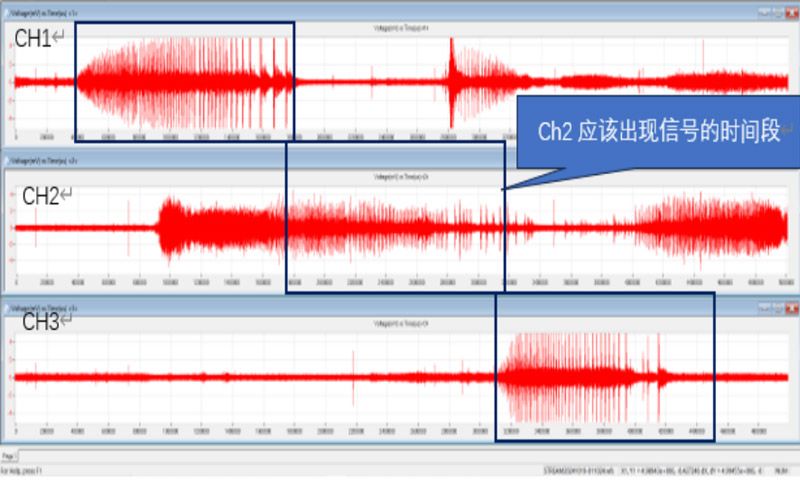800x484 pixels.
Task: Close the CH3 voltage plot window
Action: [790, 309]
